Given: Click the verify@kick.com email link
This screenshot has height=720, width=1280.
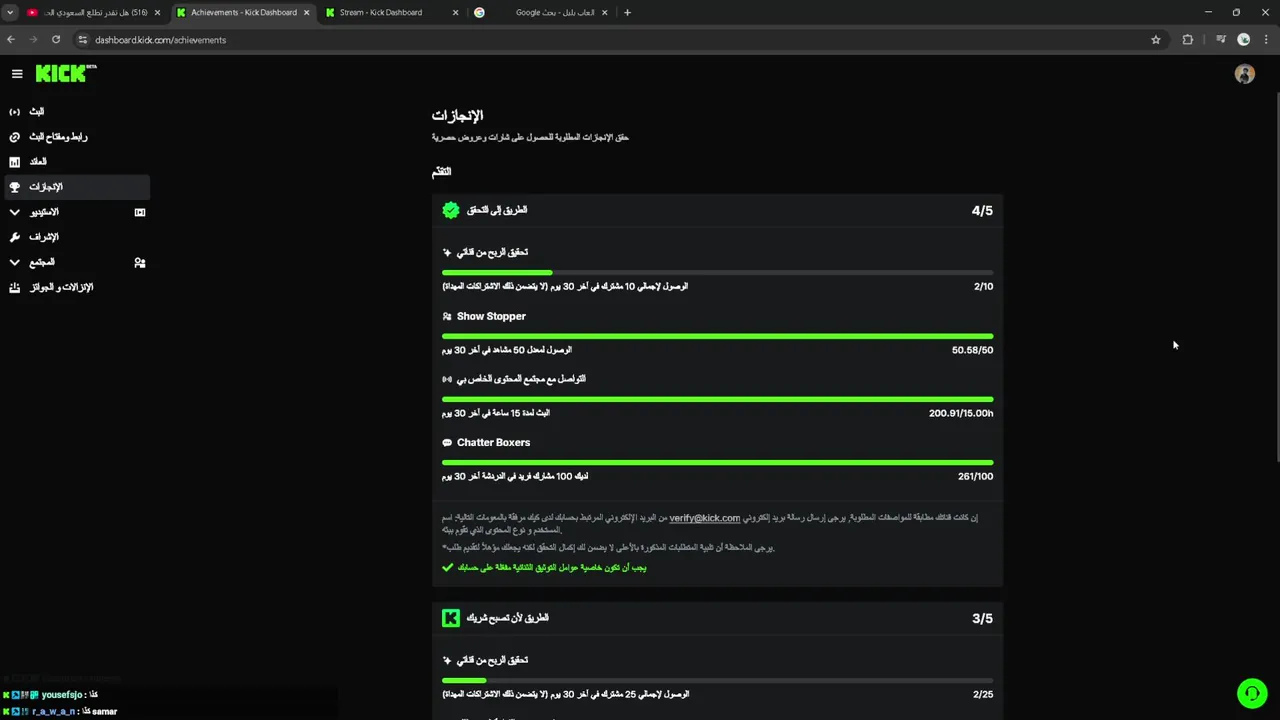Looking at the screenshot, I should click(x=704, y=518).
